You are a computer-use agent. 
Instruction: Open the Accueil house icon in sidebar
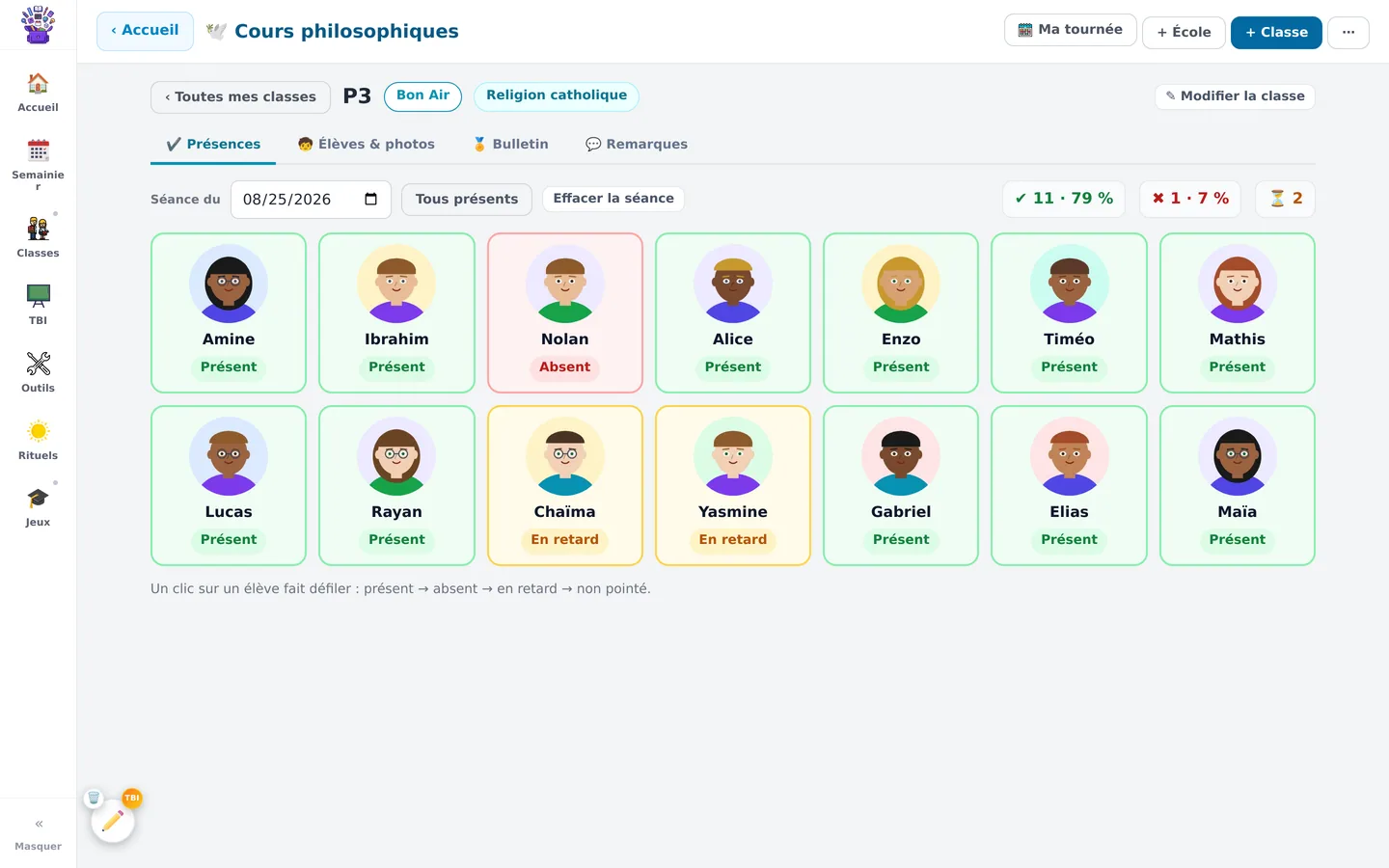click(x=38, y=84)
